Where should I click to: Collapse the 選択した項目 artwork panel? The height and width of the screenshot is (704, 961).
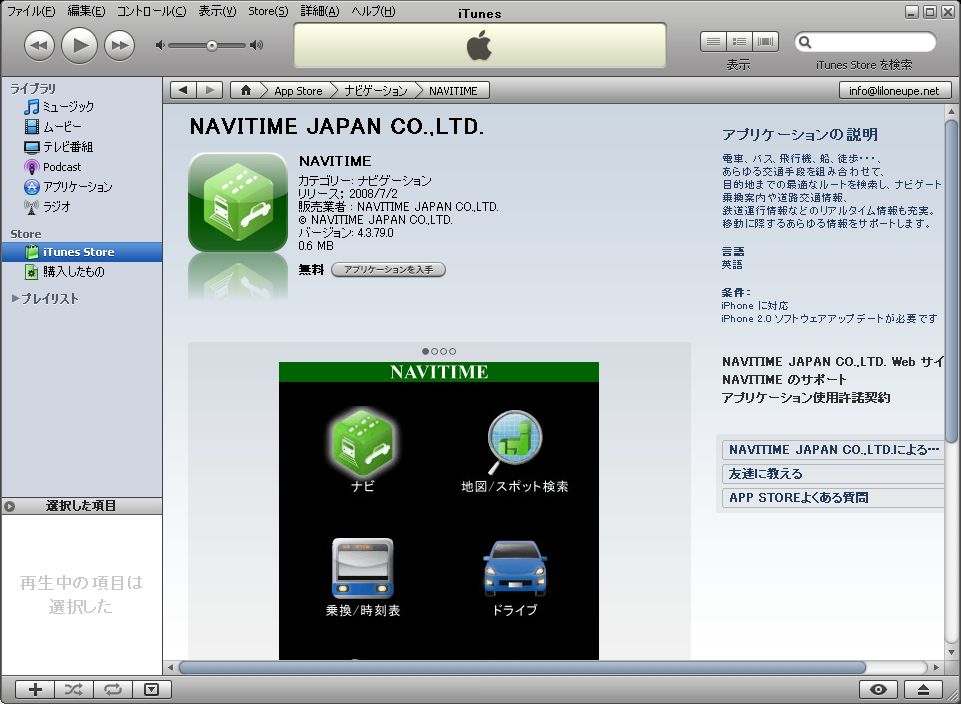pos(10,506)
